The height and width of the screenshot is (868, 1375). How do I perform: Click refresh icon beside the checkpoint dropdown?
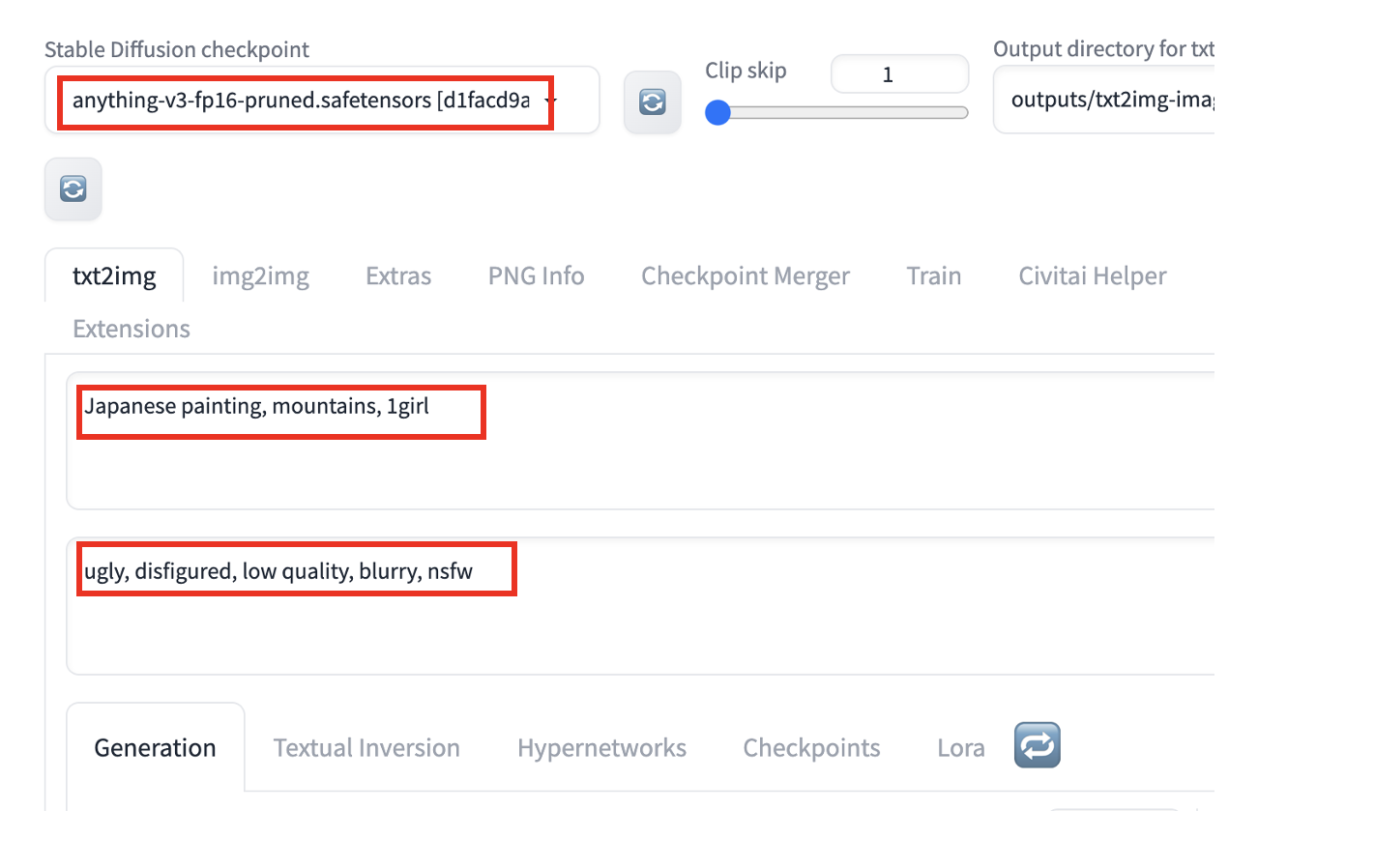(652, 101)
